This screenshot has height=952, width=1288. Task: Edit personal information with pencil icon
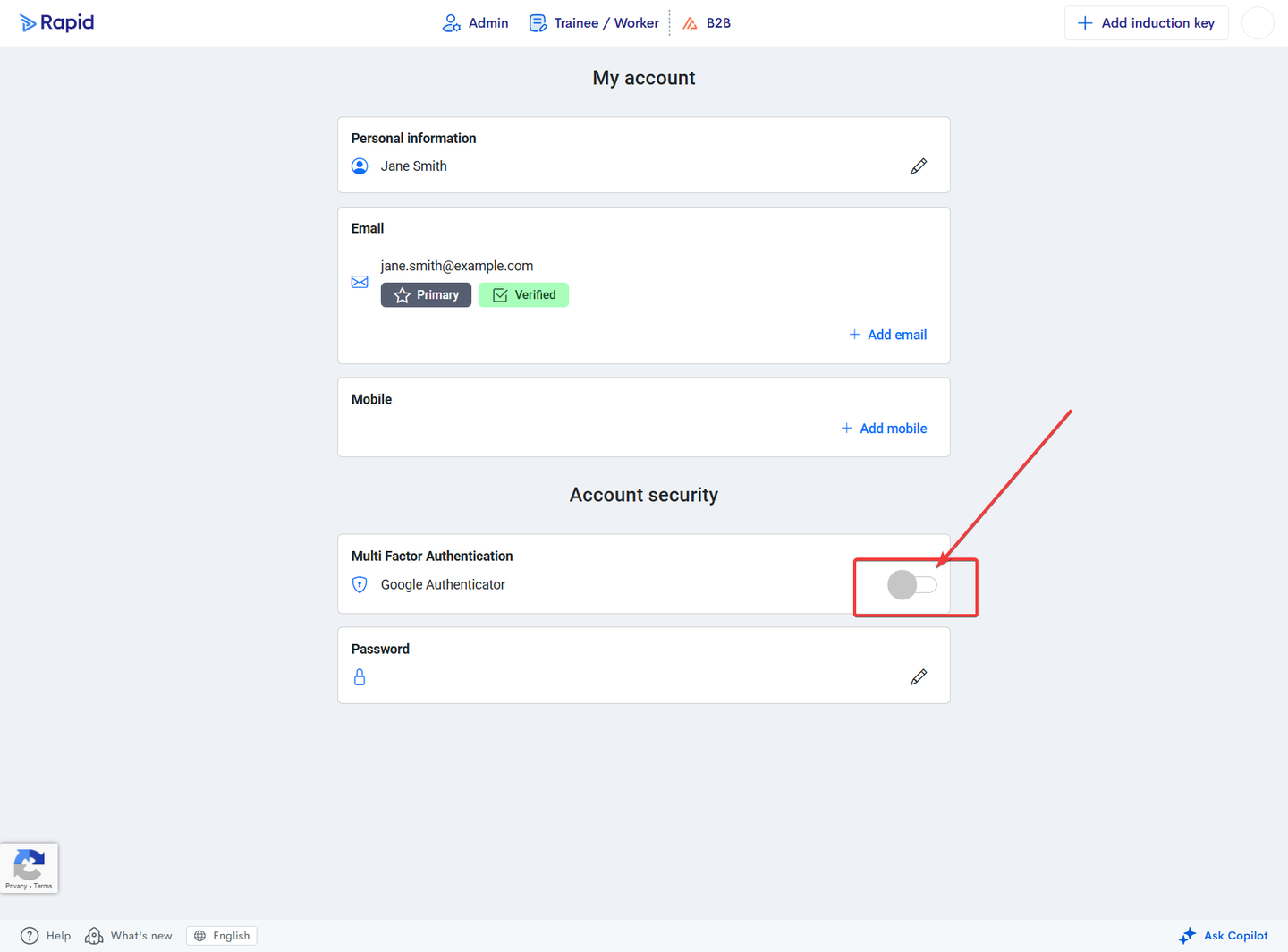tap(919, 166)
